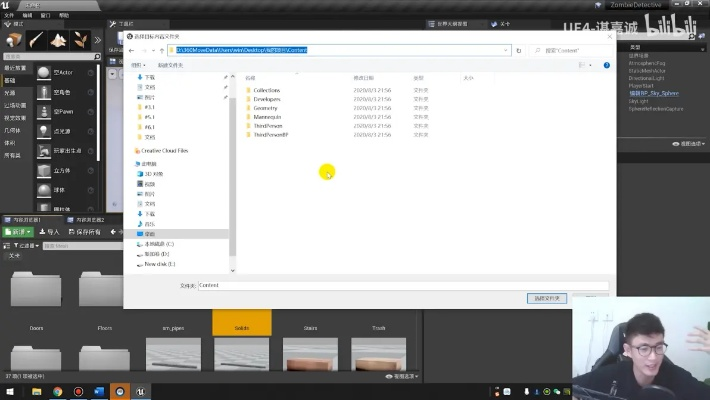Select the Landscape mode icon
This screenshot has width=710, height=400.
pyautogui.click(x=59, y=40)
